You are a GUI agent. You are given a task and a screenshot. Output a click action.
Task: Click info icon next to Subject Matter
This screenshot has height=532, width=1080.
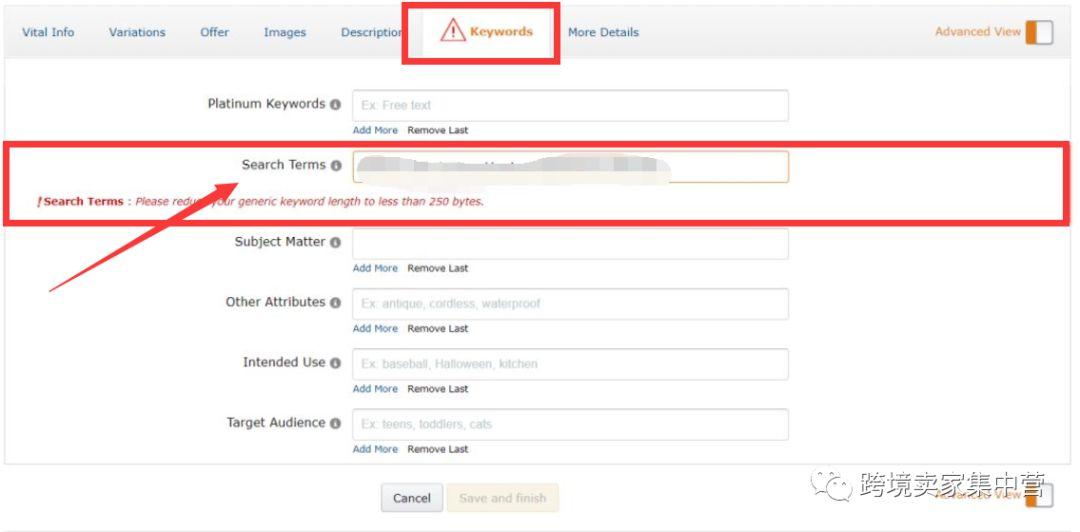pos(335,243)
